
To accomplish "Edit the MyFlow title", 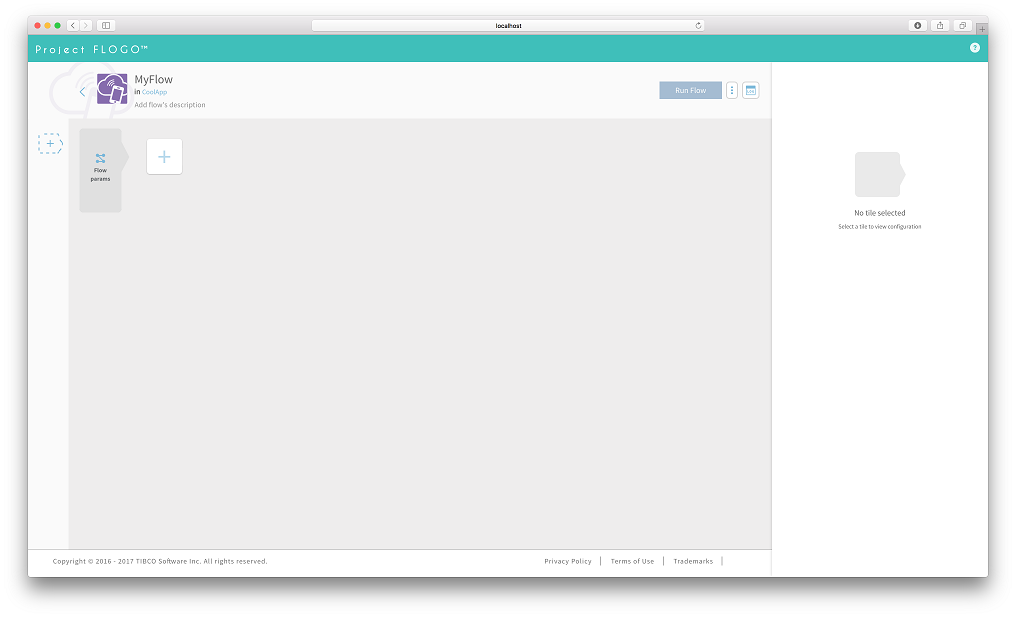I will 154,79.
